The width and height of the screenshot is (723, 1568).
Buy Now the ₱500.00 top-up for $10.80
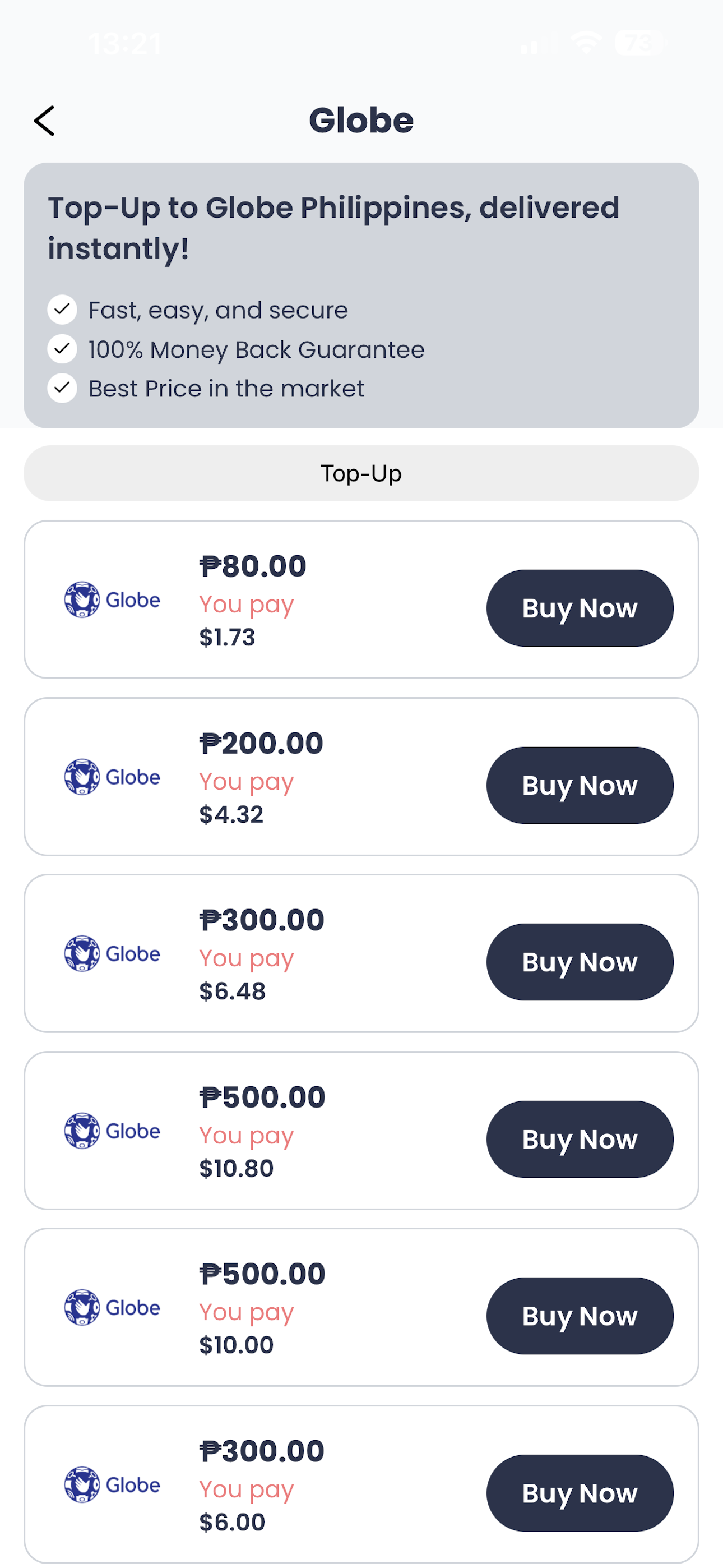[580, 1139]
